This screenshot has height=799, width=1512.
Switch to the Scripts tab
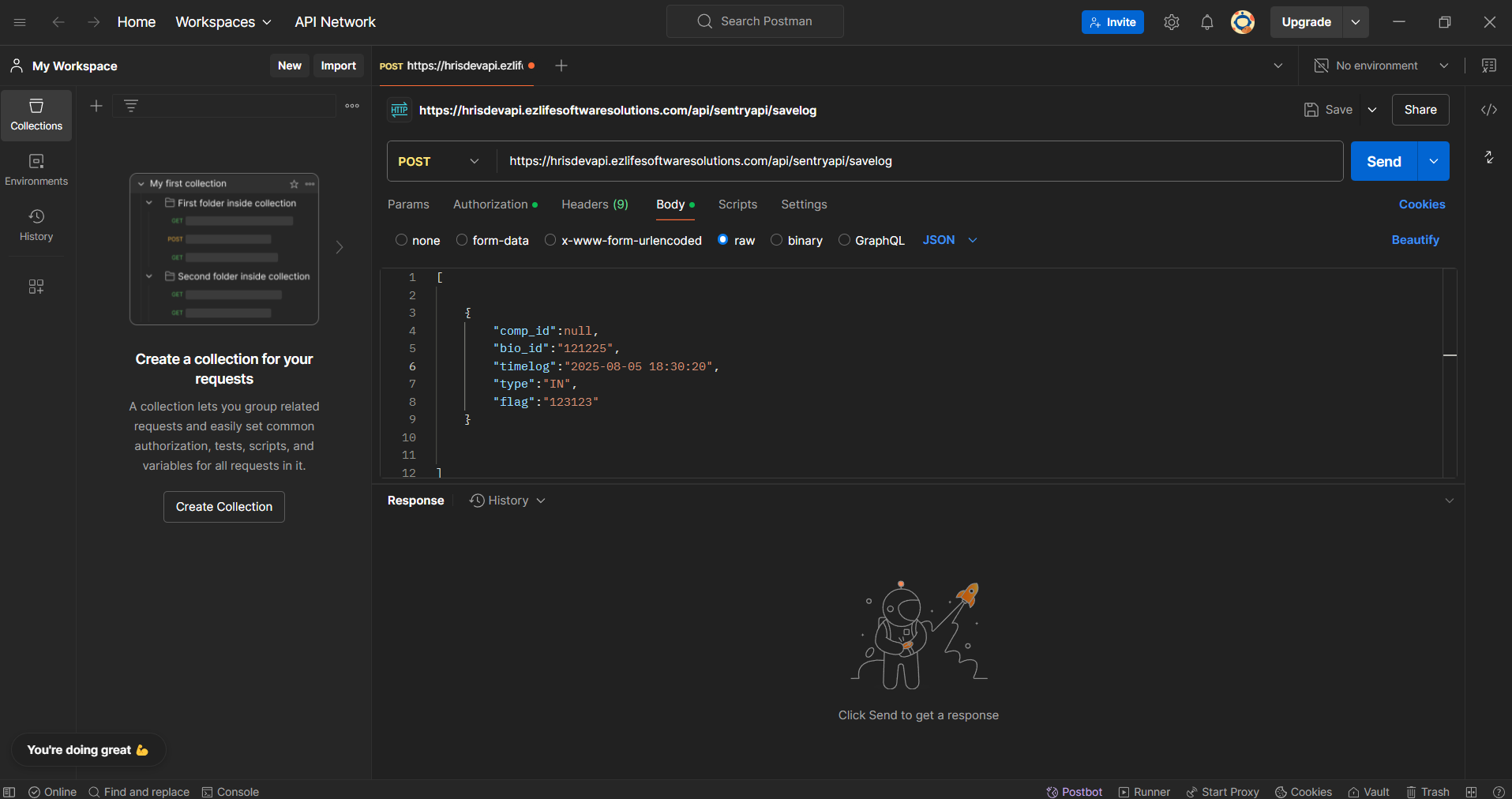(x=737, y=204)
